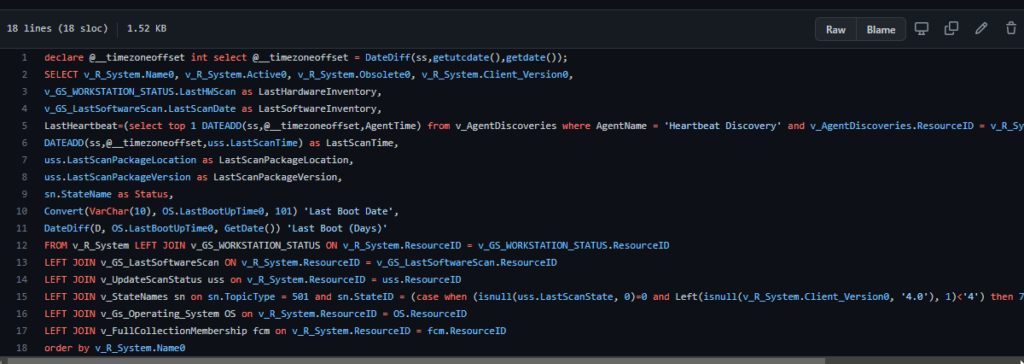Open file in GitHub Desktop icon

coord(921,29)
